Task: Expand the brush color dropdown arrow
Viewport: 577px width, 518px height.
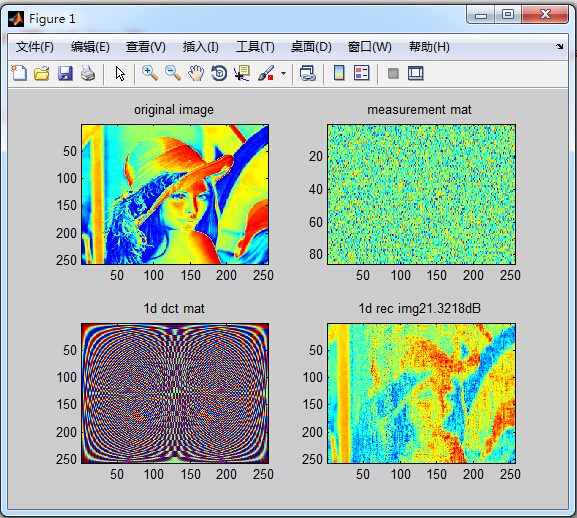Action: click(x=283, y=73)
